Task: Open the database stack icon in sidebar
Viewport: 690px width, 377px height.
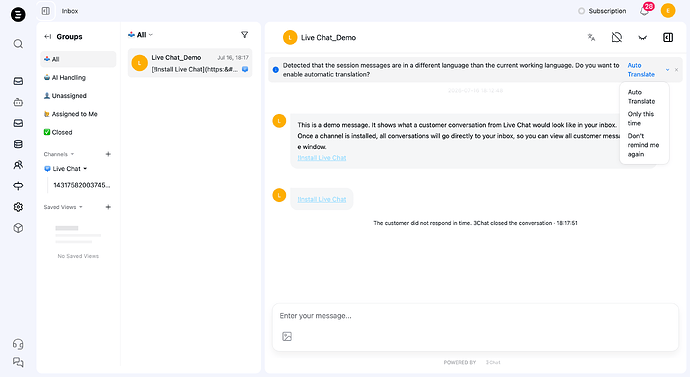Action: tap(18, 144)
